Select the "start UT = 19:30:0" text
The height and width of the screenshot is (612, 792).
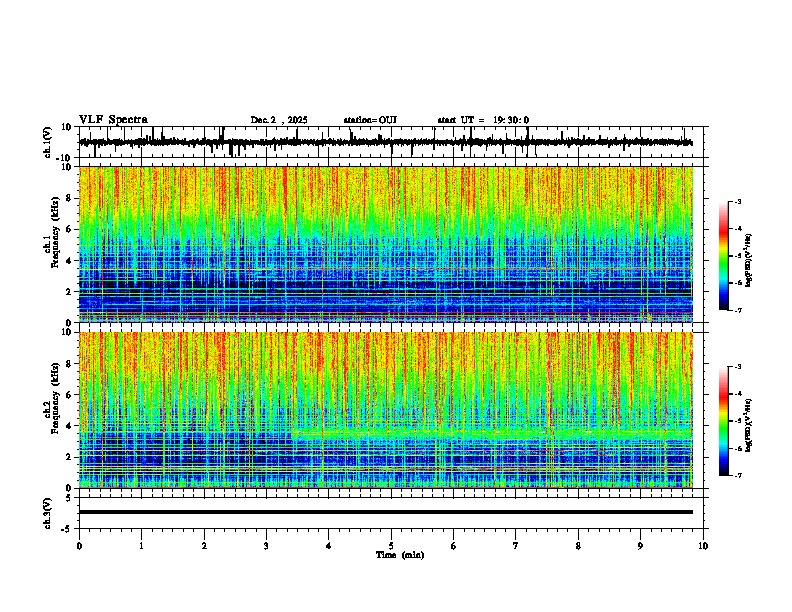[x=483, y=120]
